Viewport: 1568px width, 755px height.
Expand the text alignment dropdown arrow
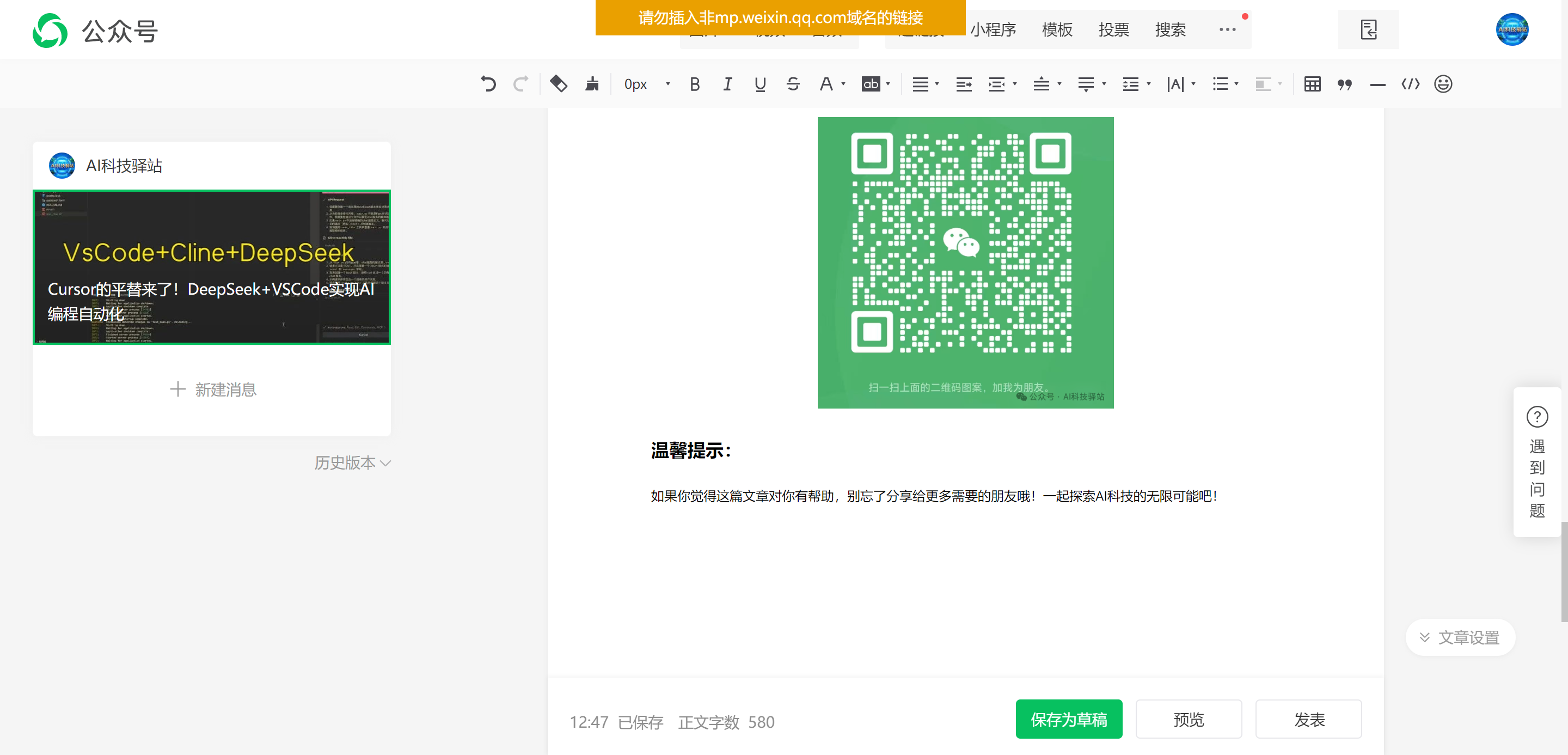pyautogui.click(x=937, y=84)
